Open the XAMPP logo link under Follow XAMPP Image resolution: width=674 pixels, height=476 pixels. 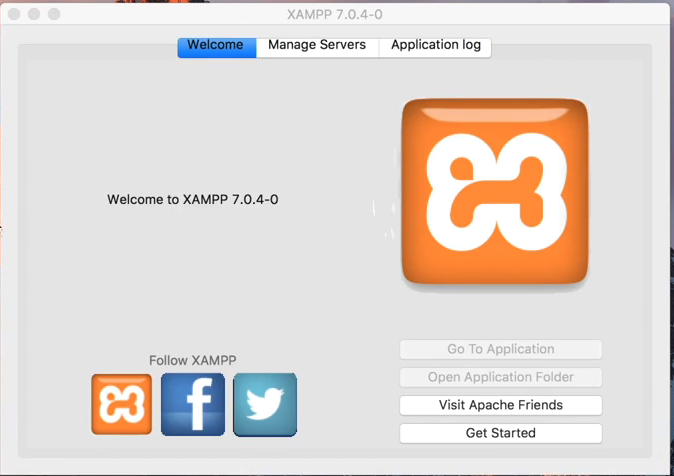click(x=122, y=404)
